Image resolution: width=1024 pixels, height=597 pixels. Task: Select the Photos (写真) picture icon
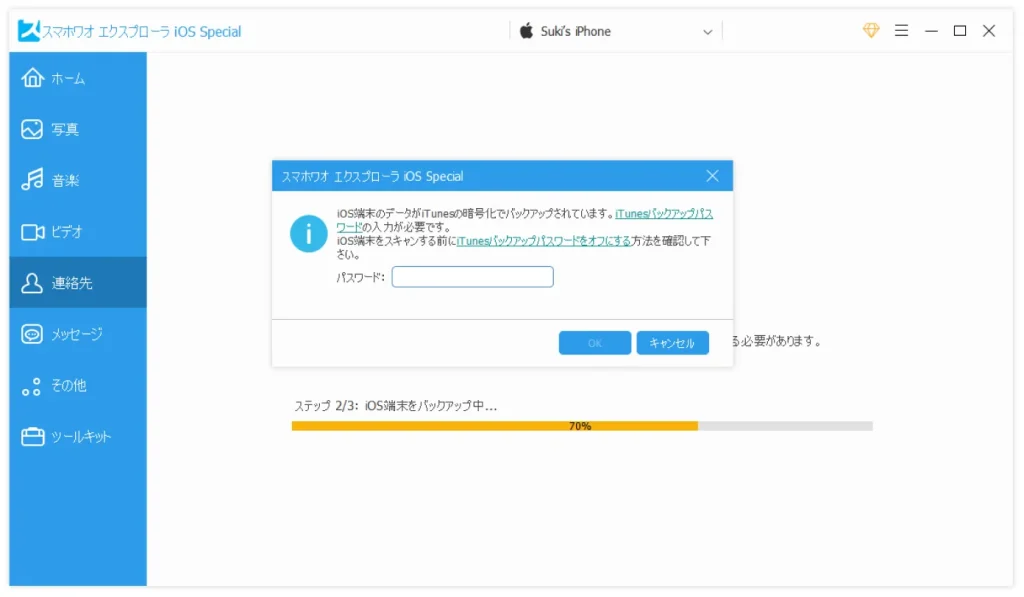coord(32,129)
